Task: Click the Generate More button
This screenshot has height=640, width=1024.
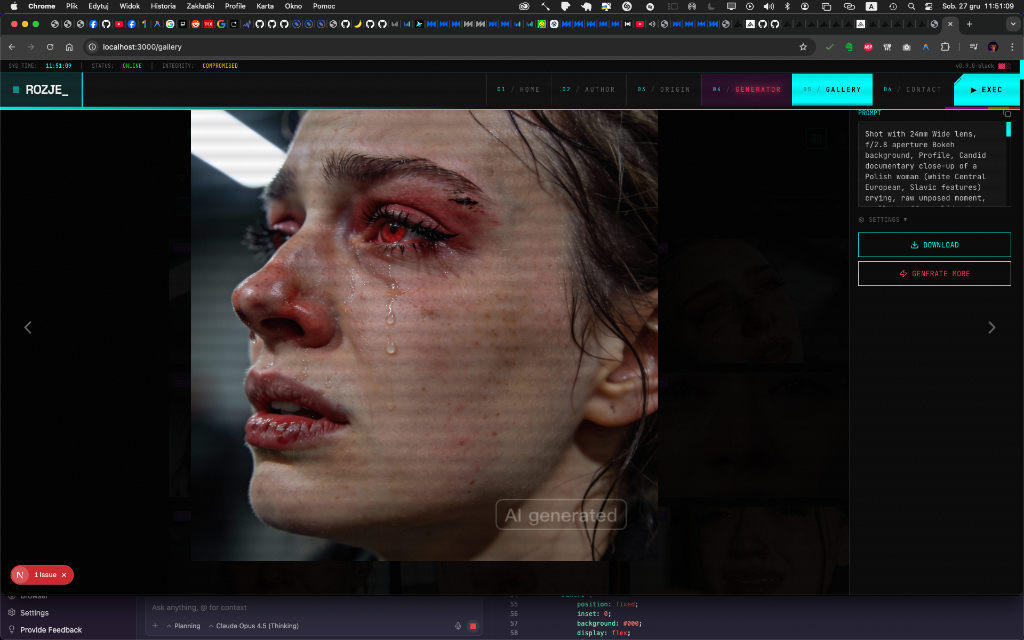Action: (934, 273)
